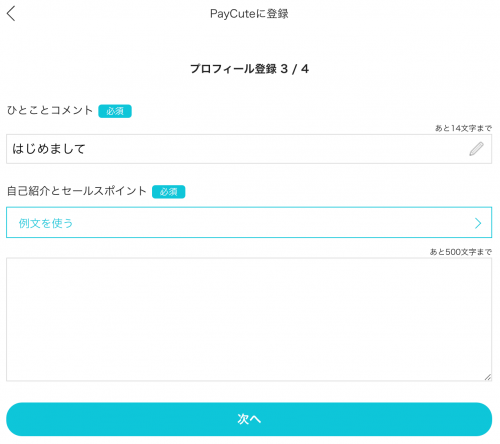
Task: Click the top-left corner of the introduction text area
Action: coord(8,259)
